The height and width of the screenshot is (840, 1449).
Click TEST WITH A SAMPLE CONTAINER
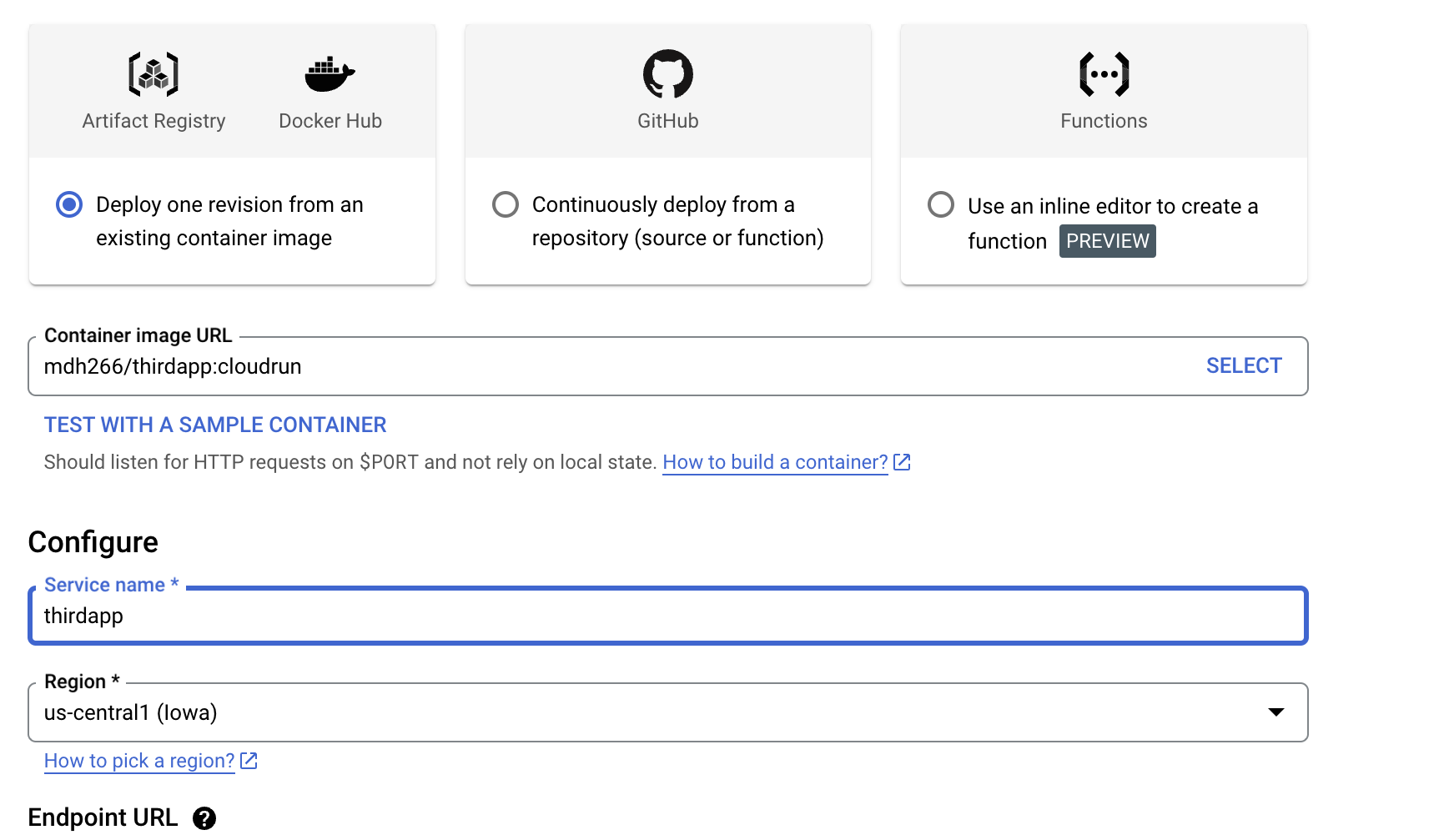pyautogui.click(x=215, y=425)
